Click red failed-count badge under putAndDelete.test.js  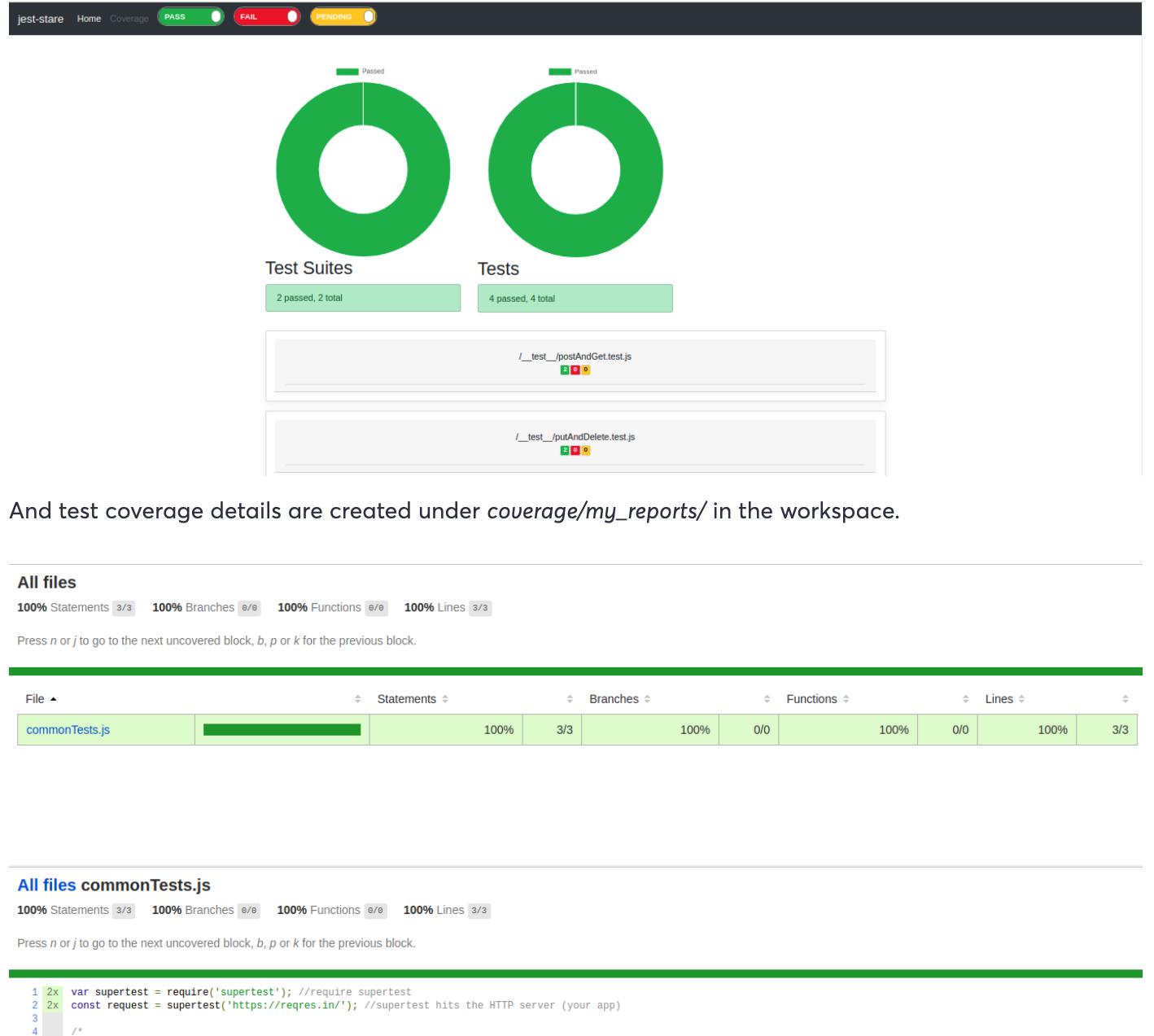click(x=575, y=450)
